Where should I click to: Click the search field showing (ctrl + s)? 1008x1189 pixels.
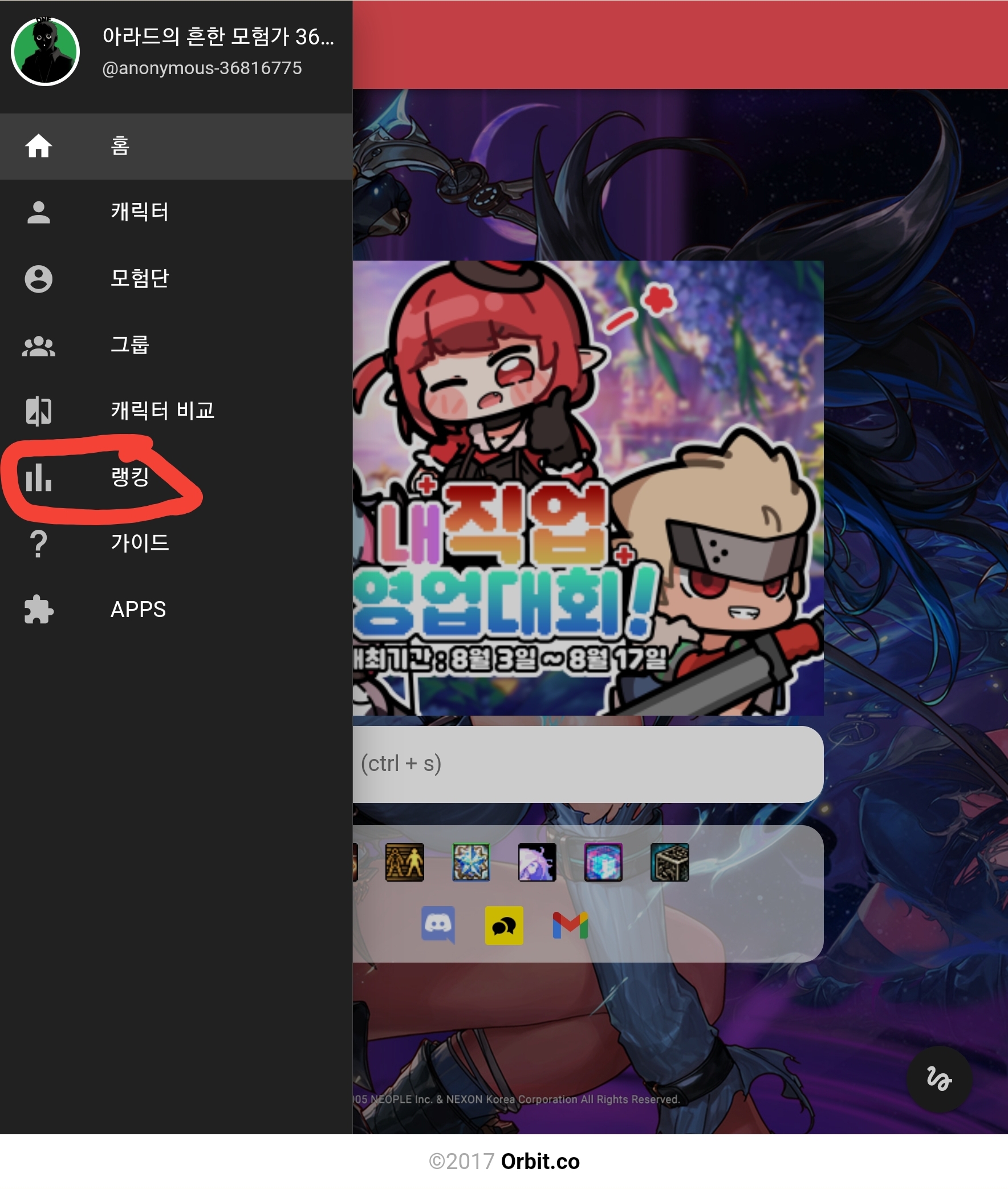(x=588, y=764)
